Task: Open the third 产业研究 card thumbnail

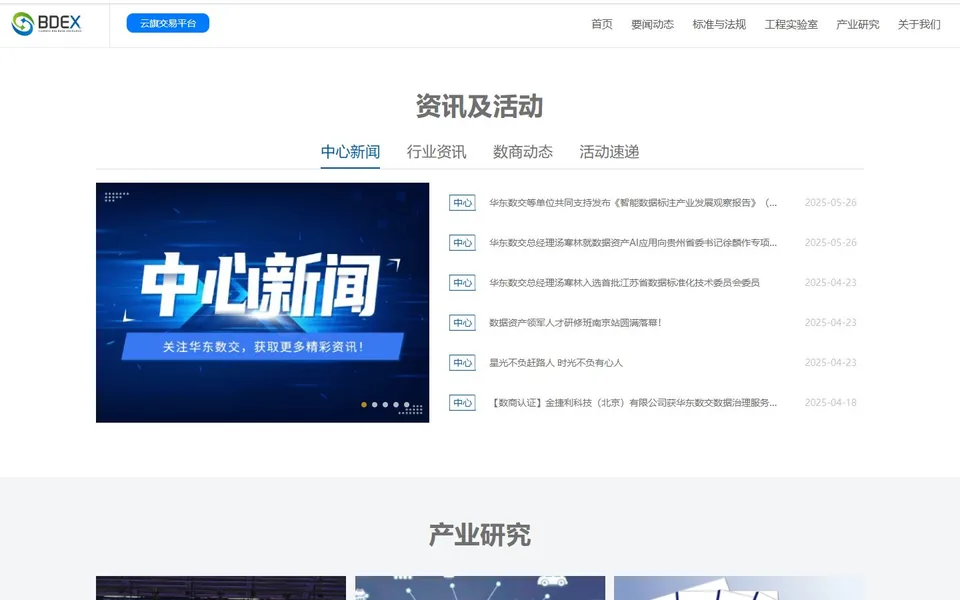Action: coord(739,588)
